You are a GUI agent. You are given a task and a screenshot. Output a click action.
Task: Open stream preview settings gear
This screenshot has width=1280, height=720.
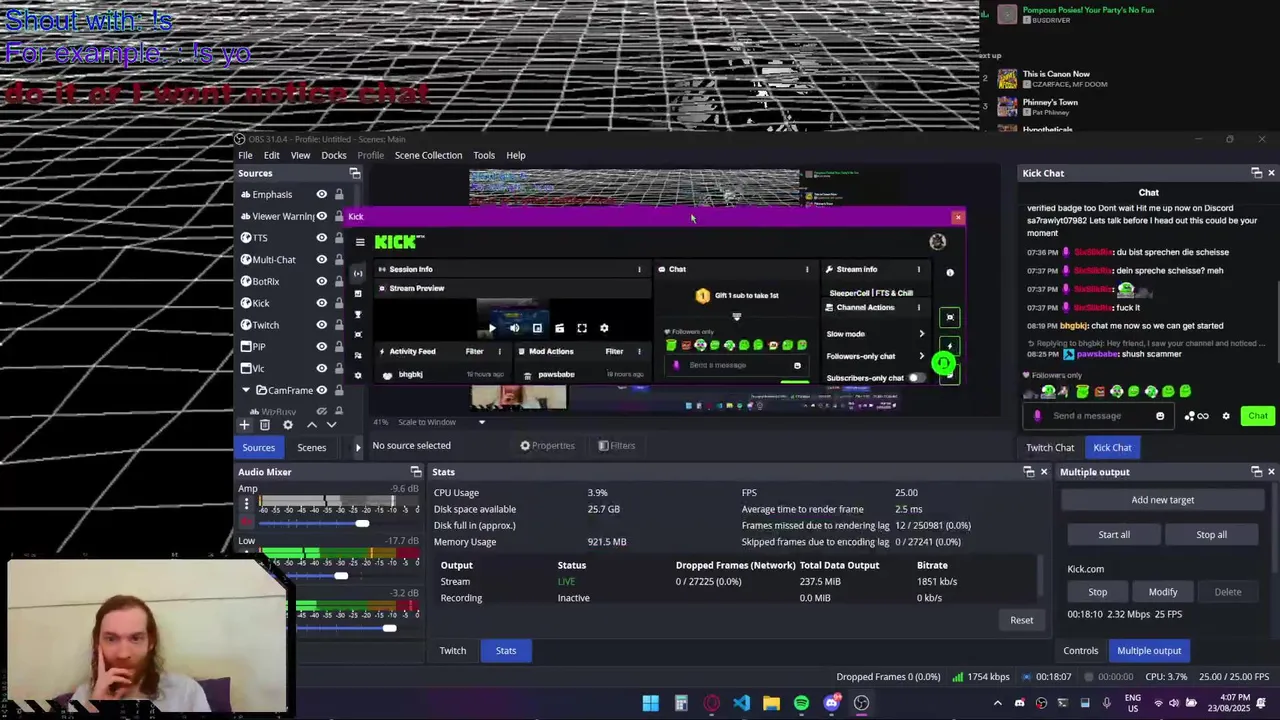point(604,328)
